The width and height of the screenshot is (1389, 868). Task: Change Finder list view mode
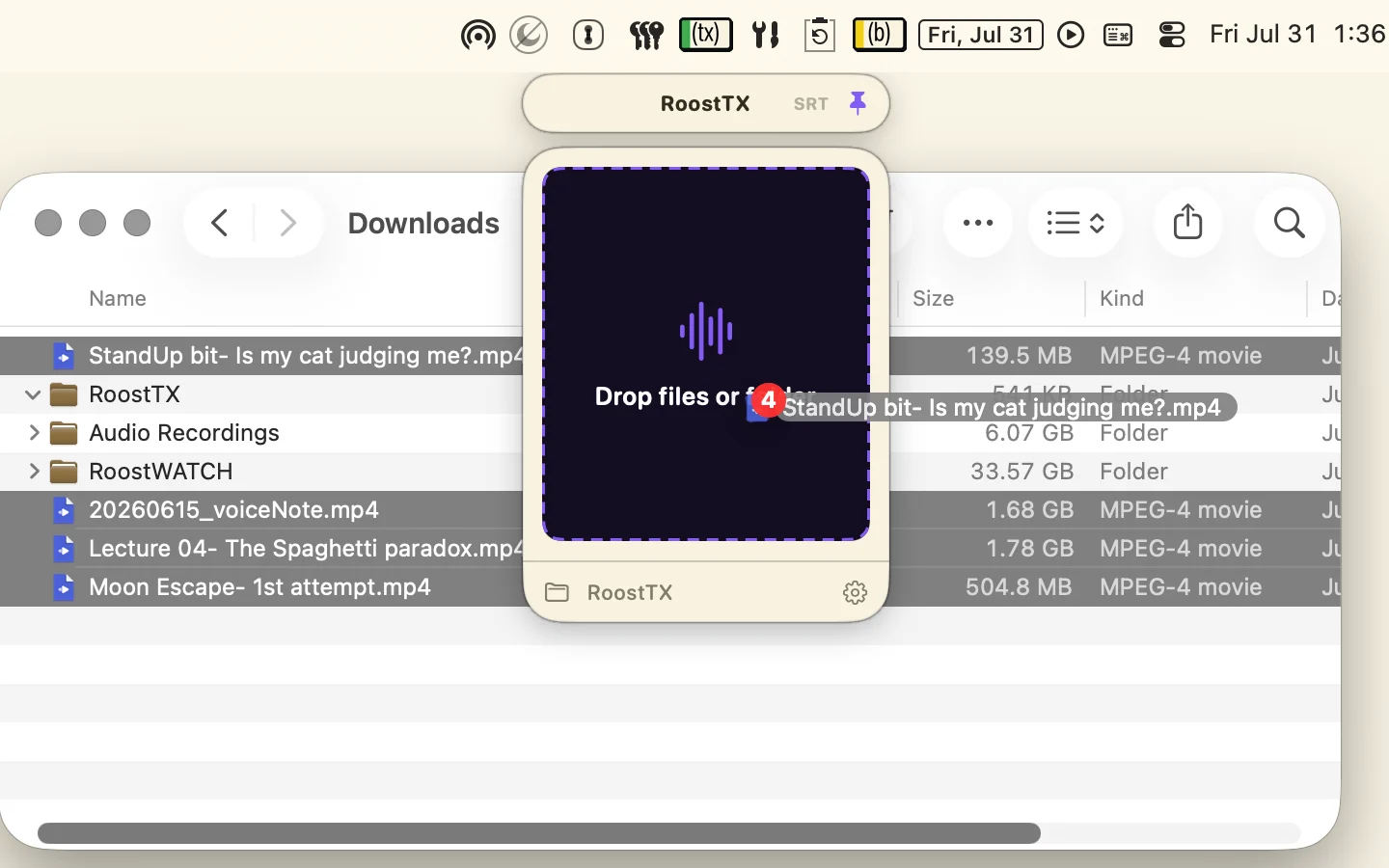(1076, 223)
